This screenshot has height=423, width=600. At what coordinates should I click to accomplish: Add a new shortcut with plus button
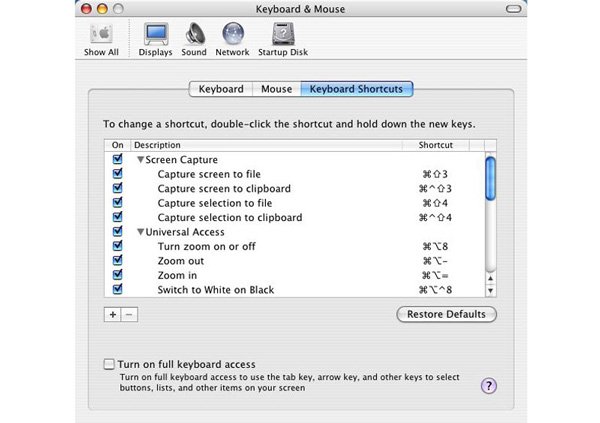(x=112, y=315)
